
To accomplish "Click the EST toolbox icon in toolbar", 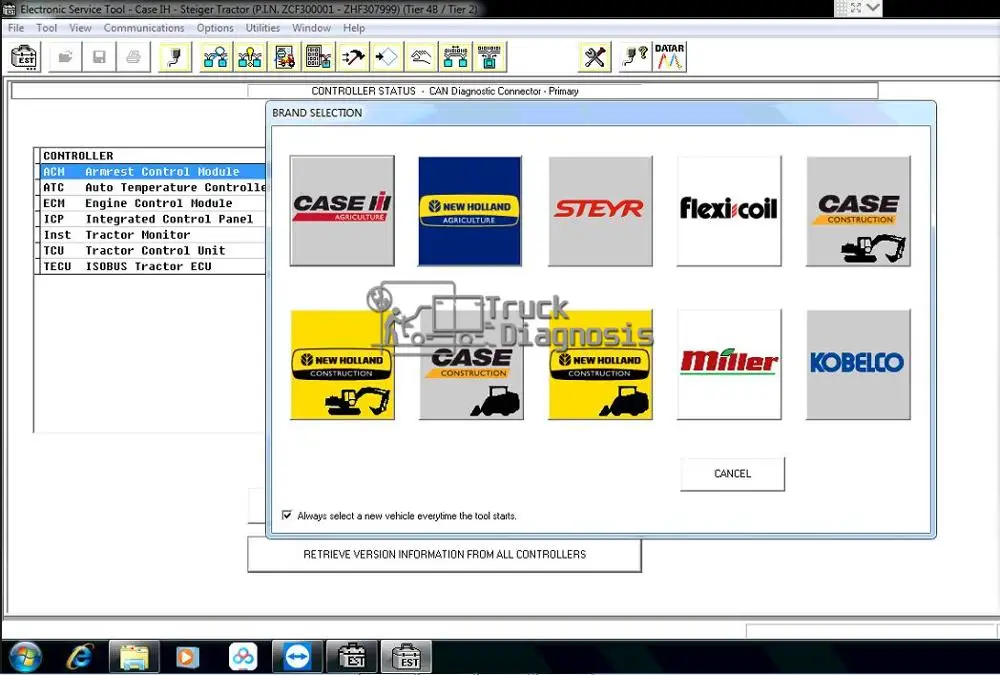I will point(25,57).
